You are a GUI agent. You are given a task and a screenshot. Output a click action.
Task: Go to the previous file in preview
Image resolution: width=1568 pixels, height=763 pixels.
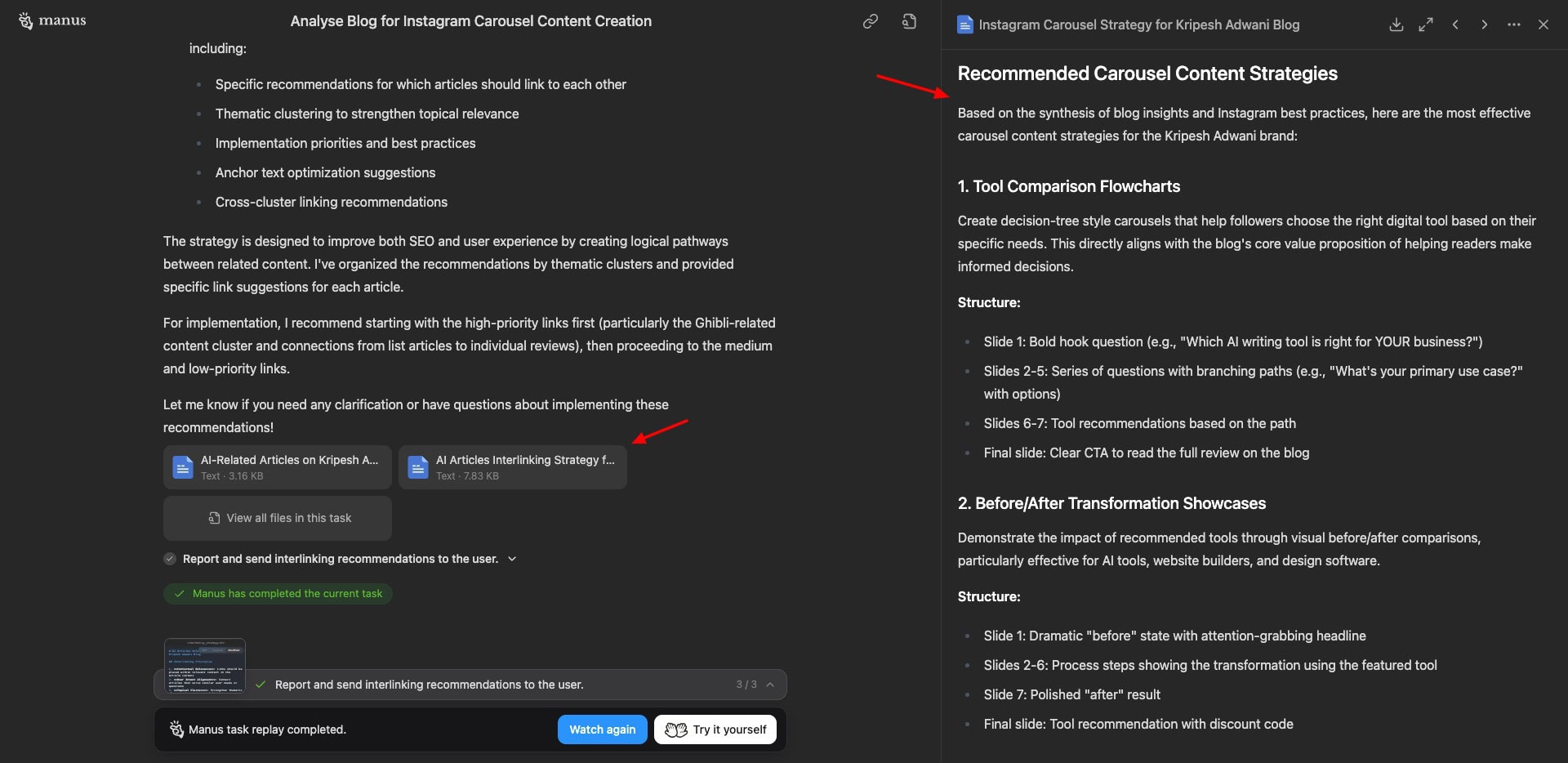[x=1455, y=25]
